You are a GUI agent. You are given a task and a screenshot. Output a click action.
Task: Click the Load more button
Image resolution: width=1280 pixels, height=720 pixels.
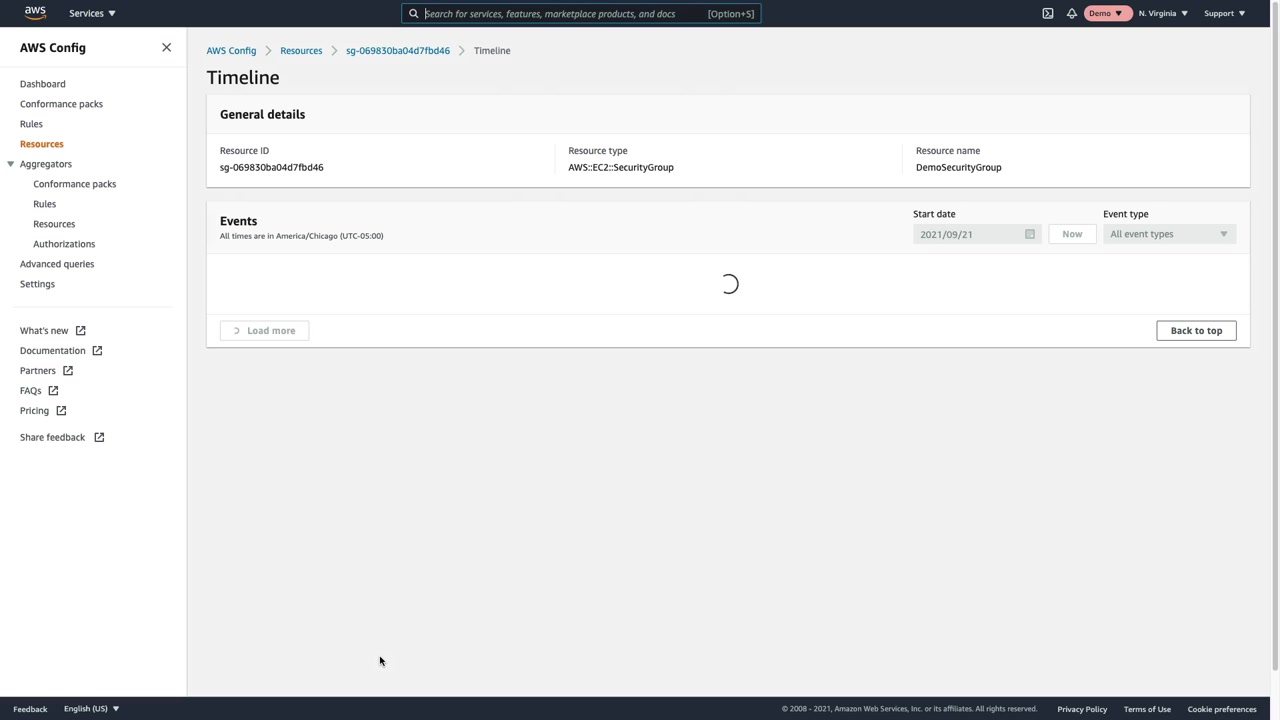click(x=264, y=331)
